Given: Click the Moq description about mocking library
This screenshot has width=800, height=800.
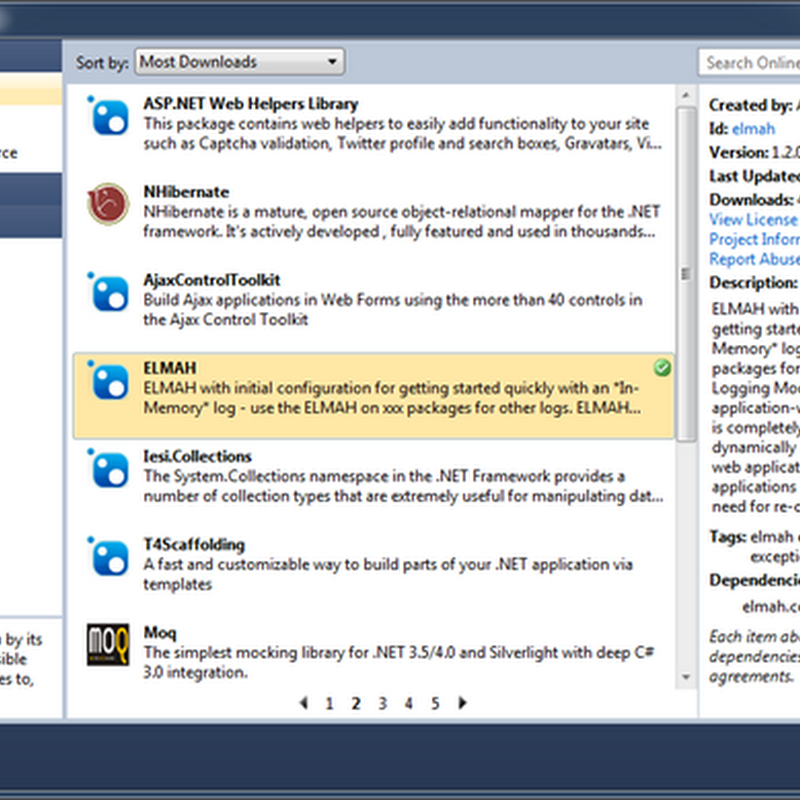Looking at the screenshot, I should click(x=398, y=662).
